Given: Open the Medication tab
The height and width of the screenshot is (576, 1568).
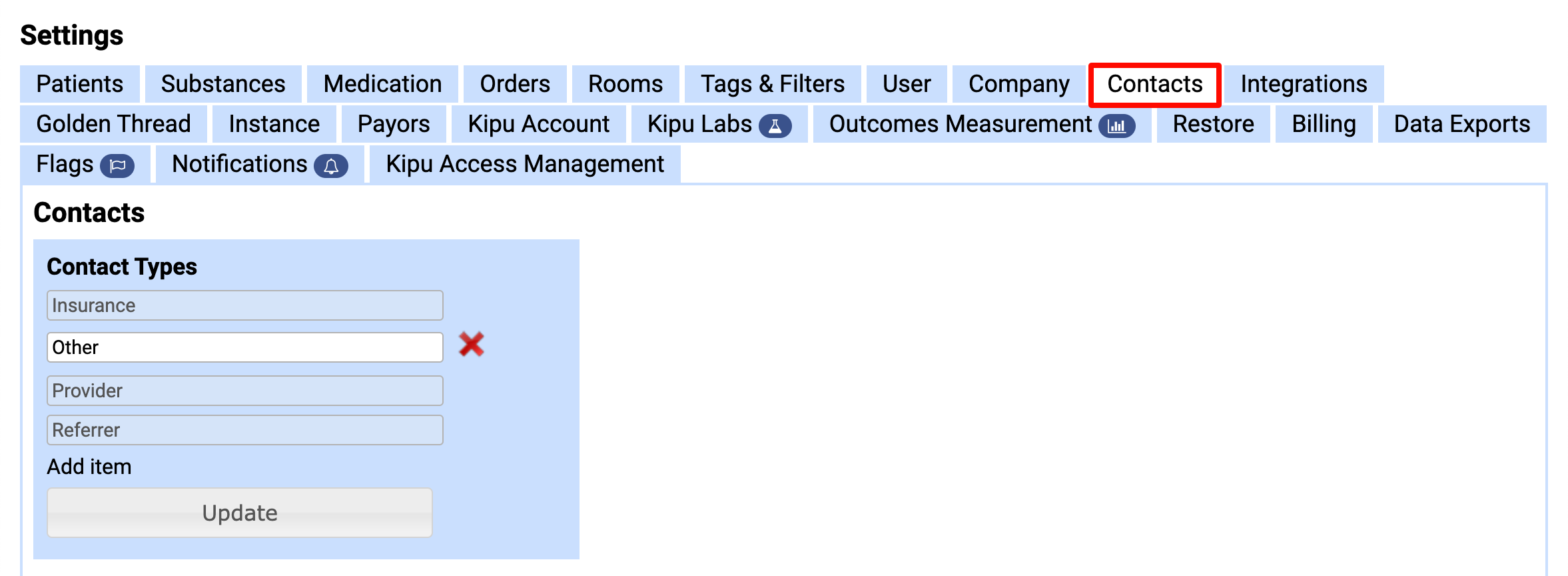Looking at the screenshot, I should [x=382, y=84].
